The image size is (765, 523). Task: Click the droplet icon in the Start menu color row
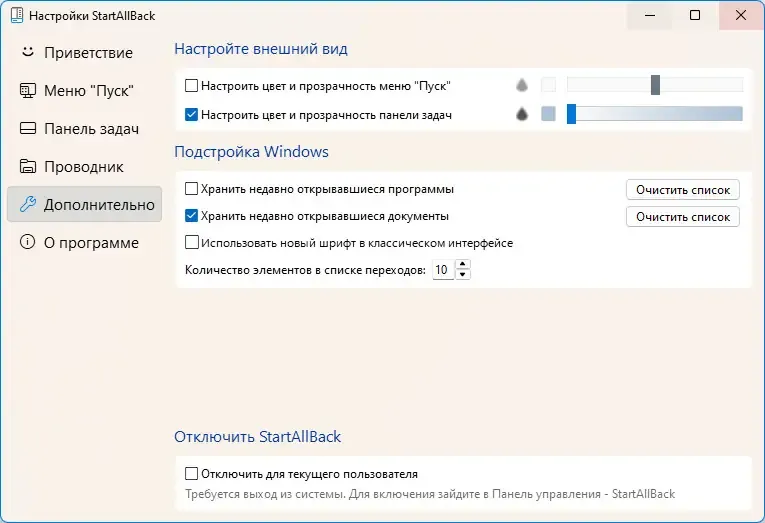click(521, 86)
